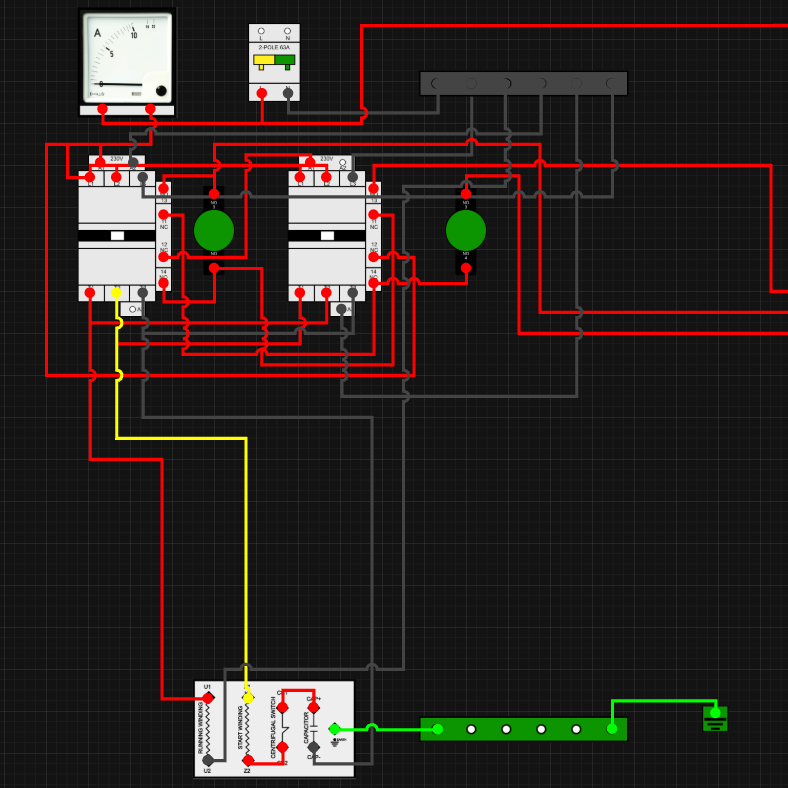Screen dimensions: 788x788
Task: Click the second terminal on the green earth bar
Action: tap(471, 729)
